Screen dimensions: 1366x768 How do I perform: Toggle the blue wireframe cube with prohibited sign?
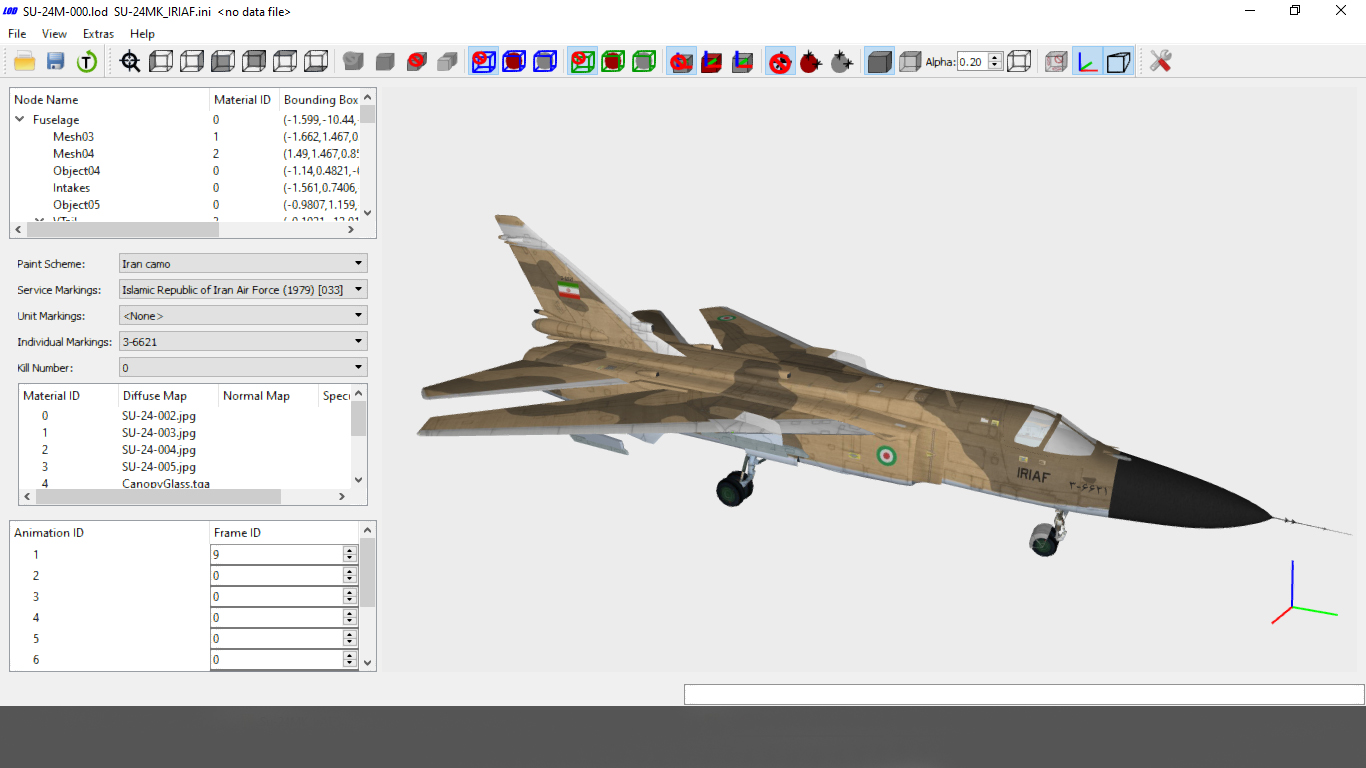pos(483,61)
